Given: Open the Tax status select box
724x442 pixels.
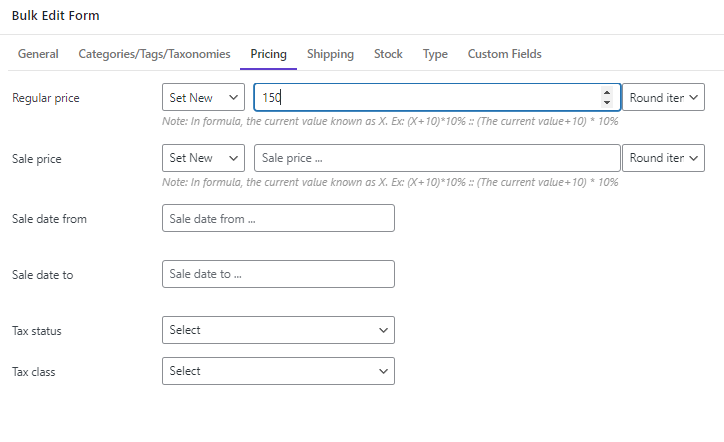Looking at the screenshot, I should coord(278,330).
